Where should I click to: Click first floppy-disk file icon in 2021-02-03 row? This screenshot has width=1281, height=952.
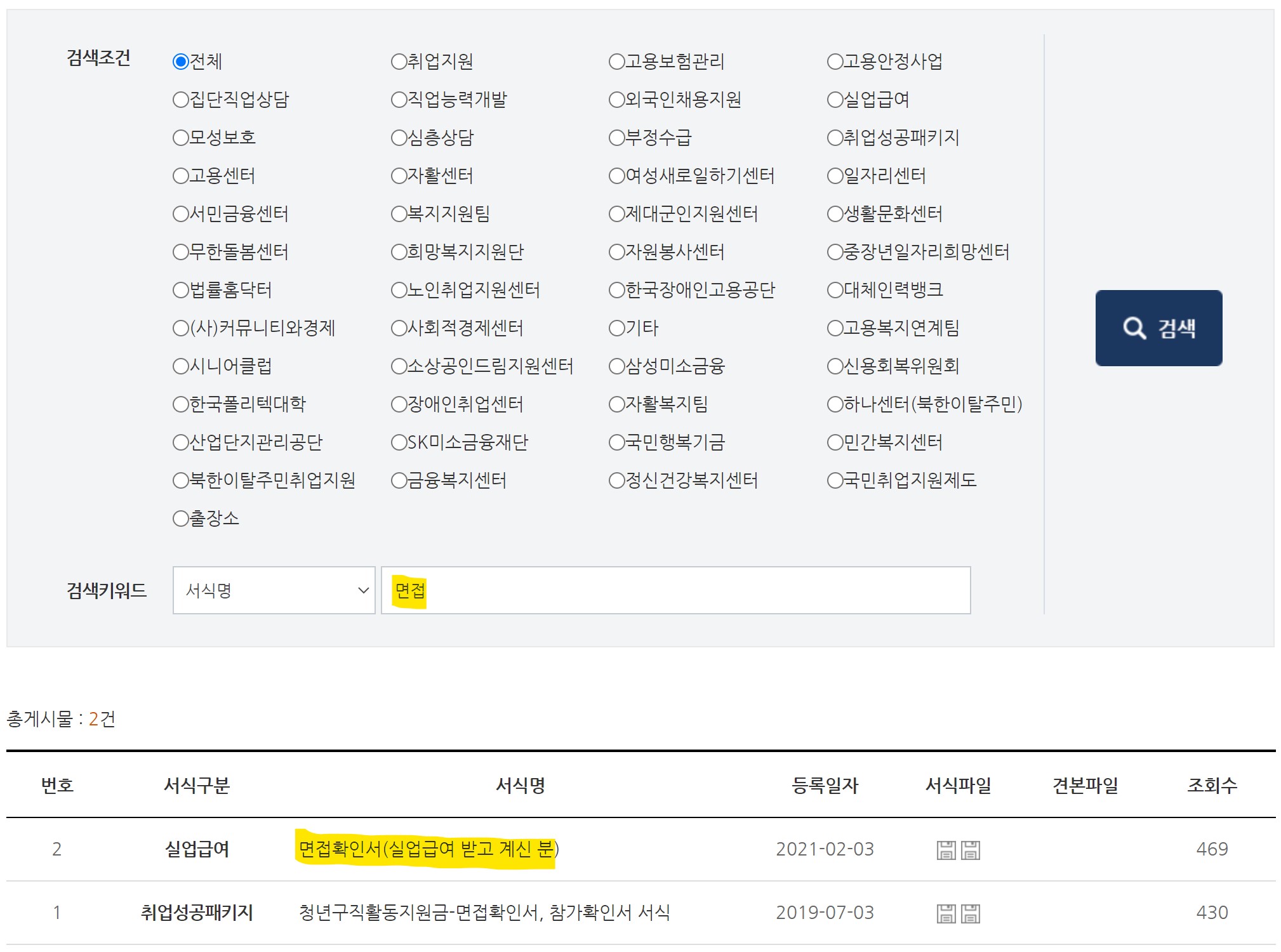tap(946, 850)
